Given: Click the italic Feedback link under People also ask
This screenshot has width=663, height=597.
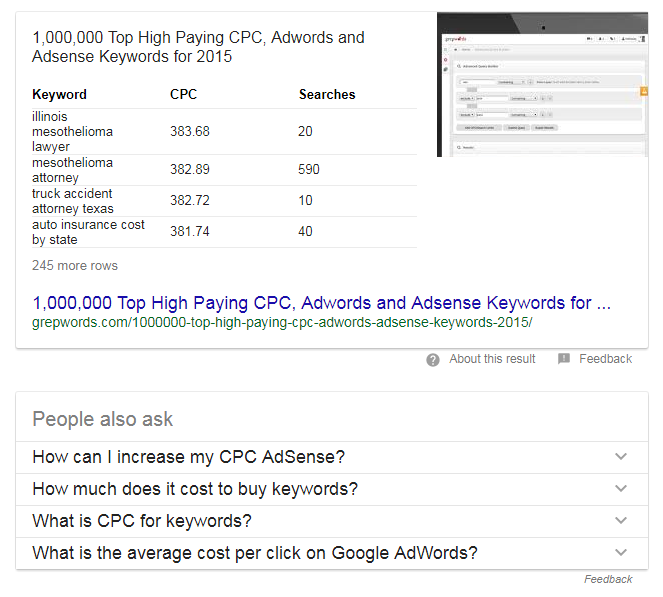Looking at the screenshot, I should 608,579.
